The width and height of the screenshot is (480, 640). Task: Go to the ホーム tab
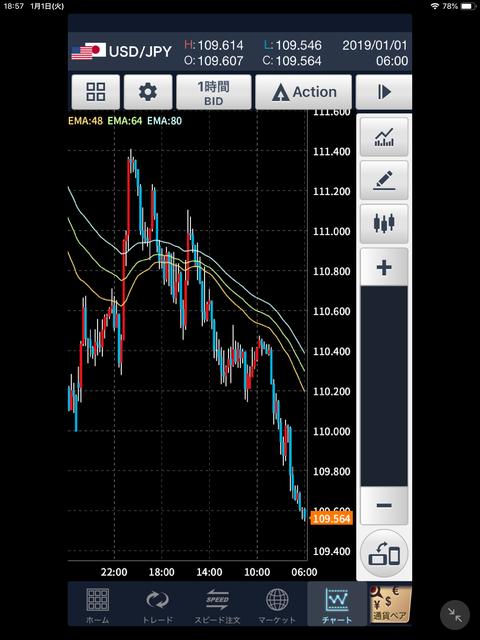(97, 606)
